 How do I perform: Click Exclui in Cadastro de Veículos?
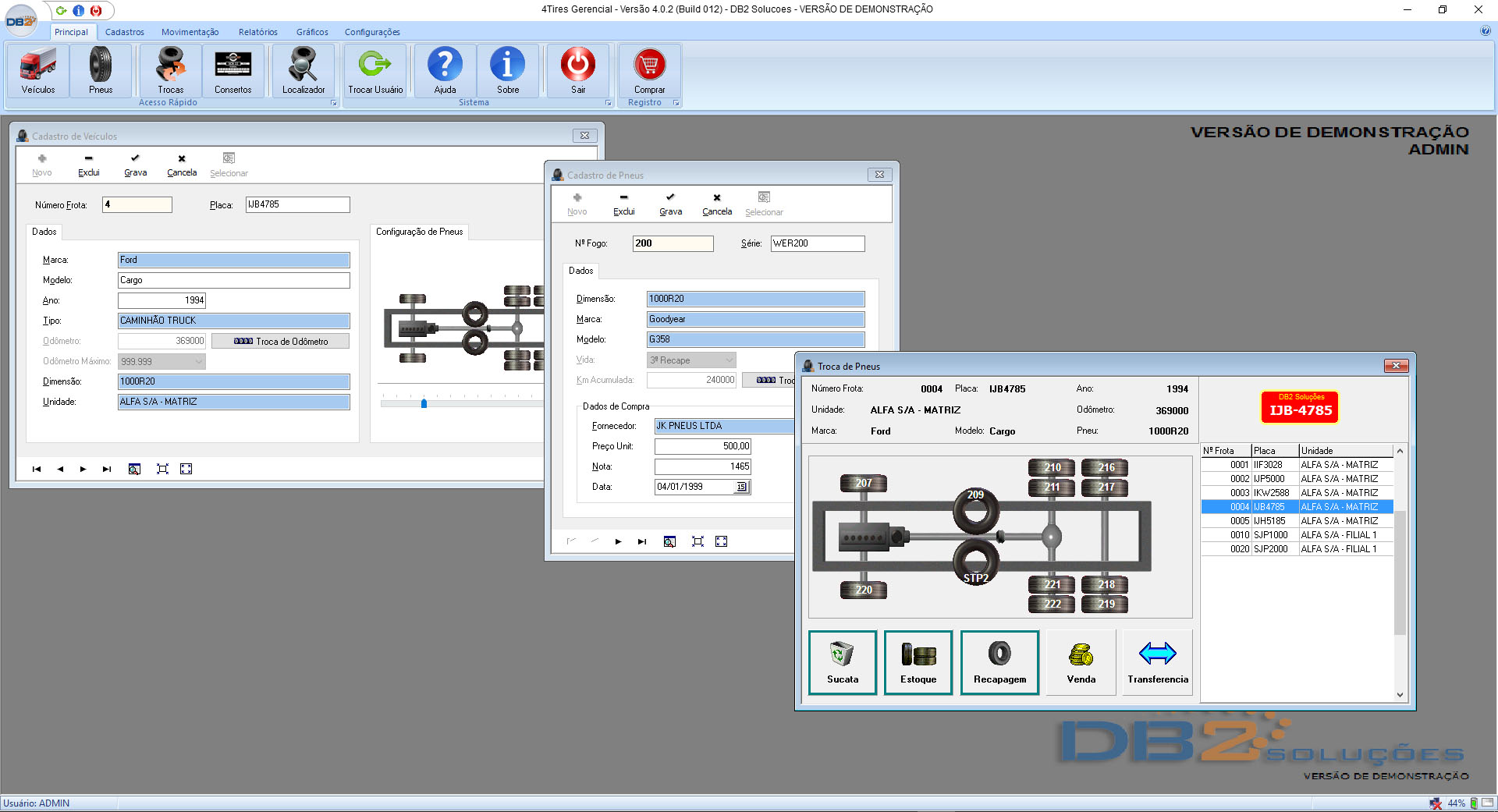click(89, 165)
